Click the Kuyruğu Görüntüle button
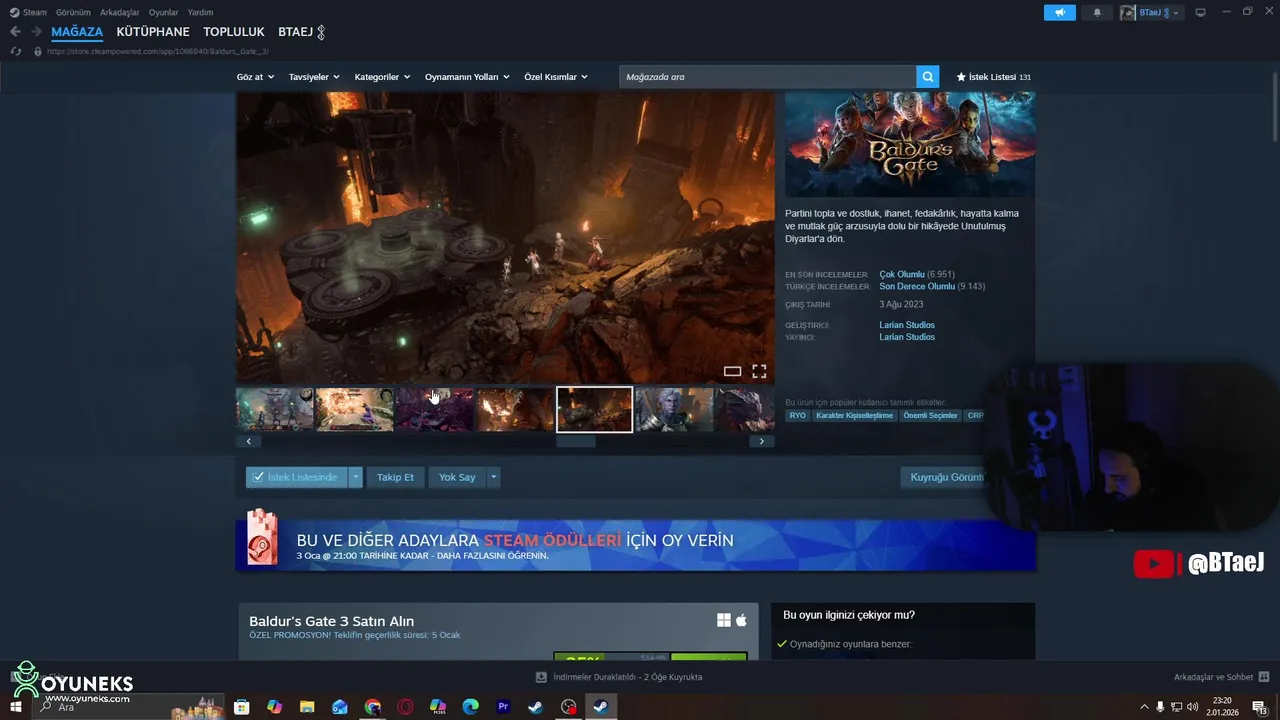Viewport: 1280px width, 720px height. click(x=944, y=477)
